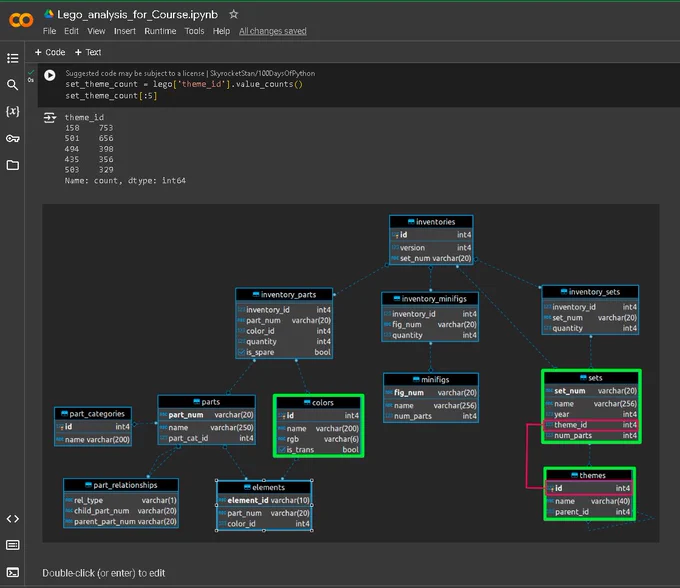Click the output row 158 753

tap(89, 128)
